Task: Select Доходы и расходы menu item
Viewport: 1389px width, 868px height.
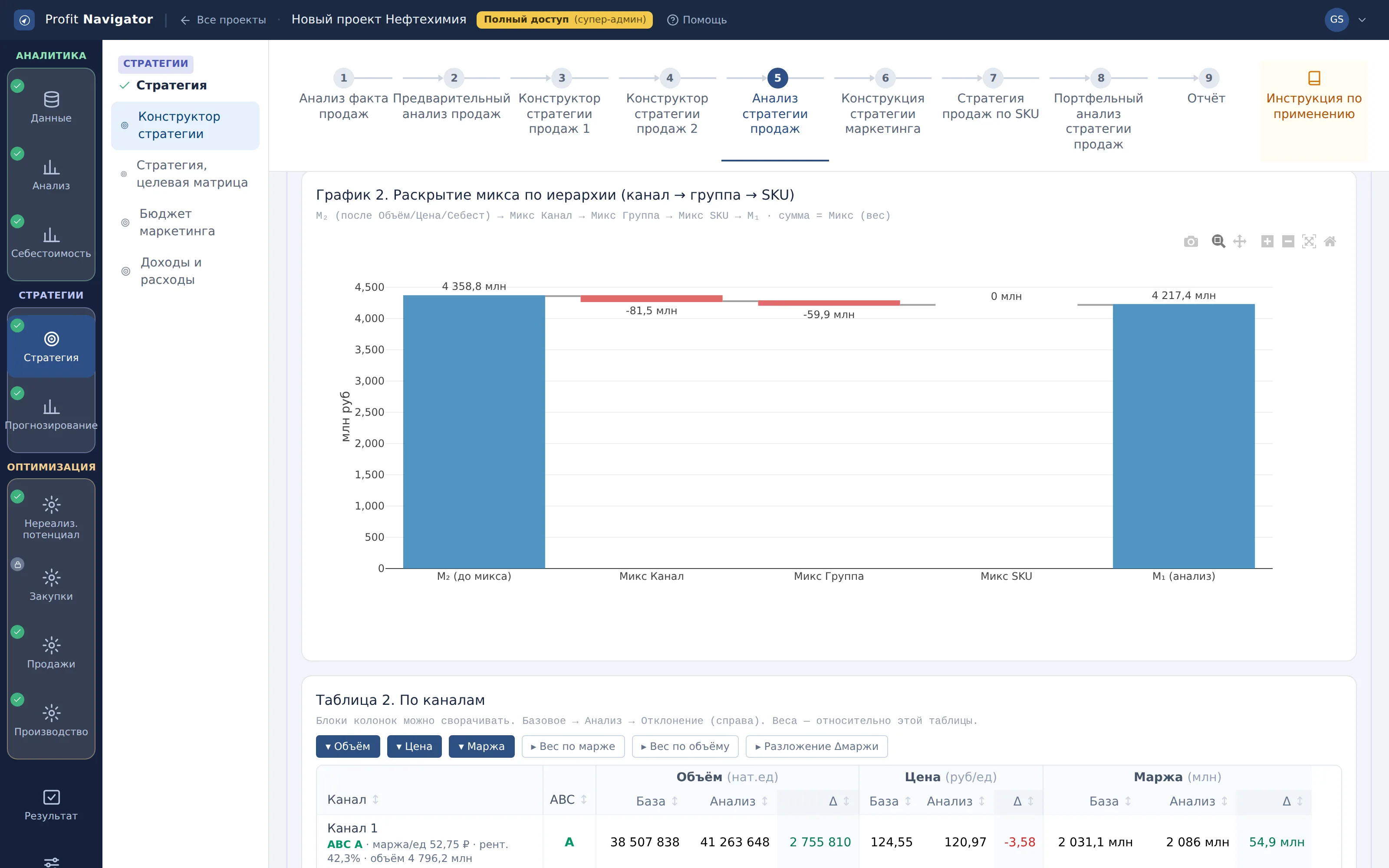Action: click(185, 271)
